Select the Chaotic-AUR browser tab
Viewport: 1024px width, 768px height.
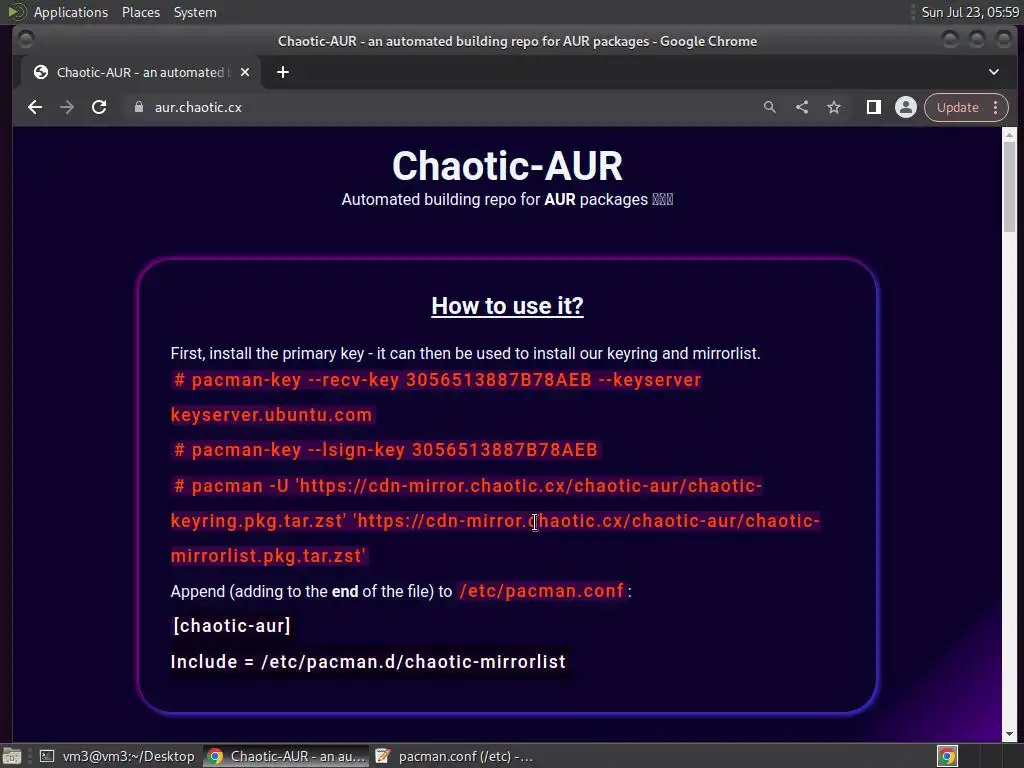coord(140,72)
